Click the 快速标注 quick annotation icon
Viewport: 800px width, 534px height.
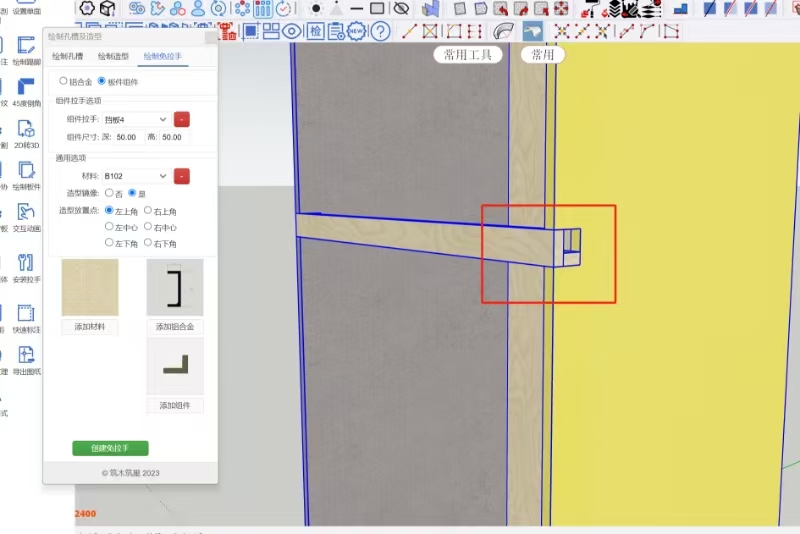[x=26, y=315]
